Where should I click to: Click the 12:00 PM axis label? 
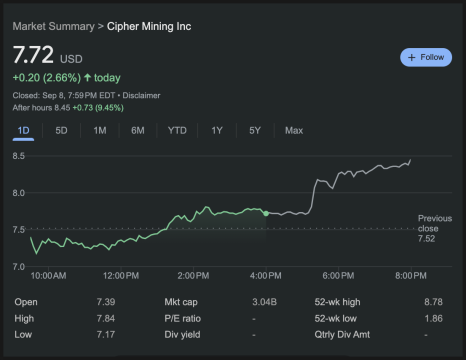(121, 276)
